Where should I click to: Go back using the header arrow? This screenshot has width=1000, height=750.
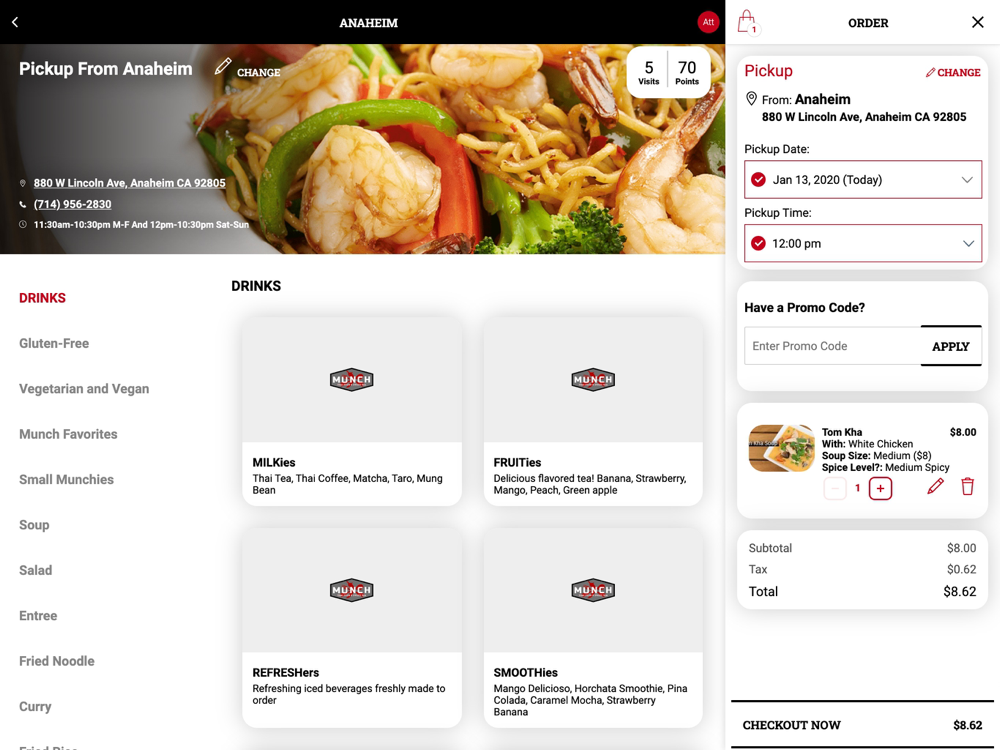tap(15, 22)
